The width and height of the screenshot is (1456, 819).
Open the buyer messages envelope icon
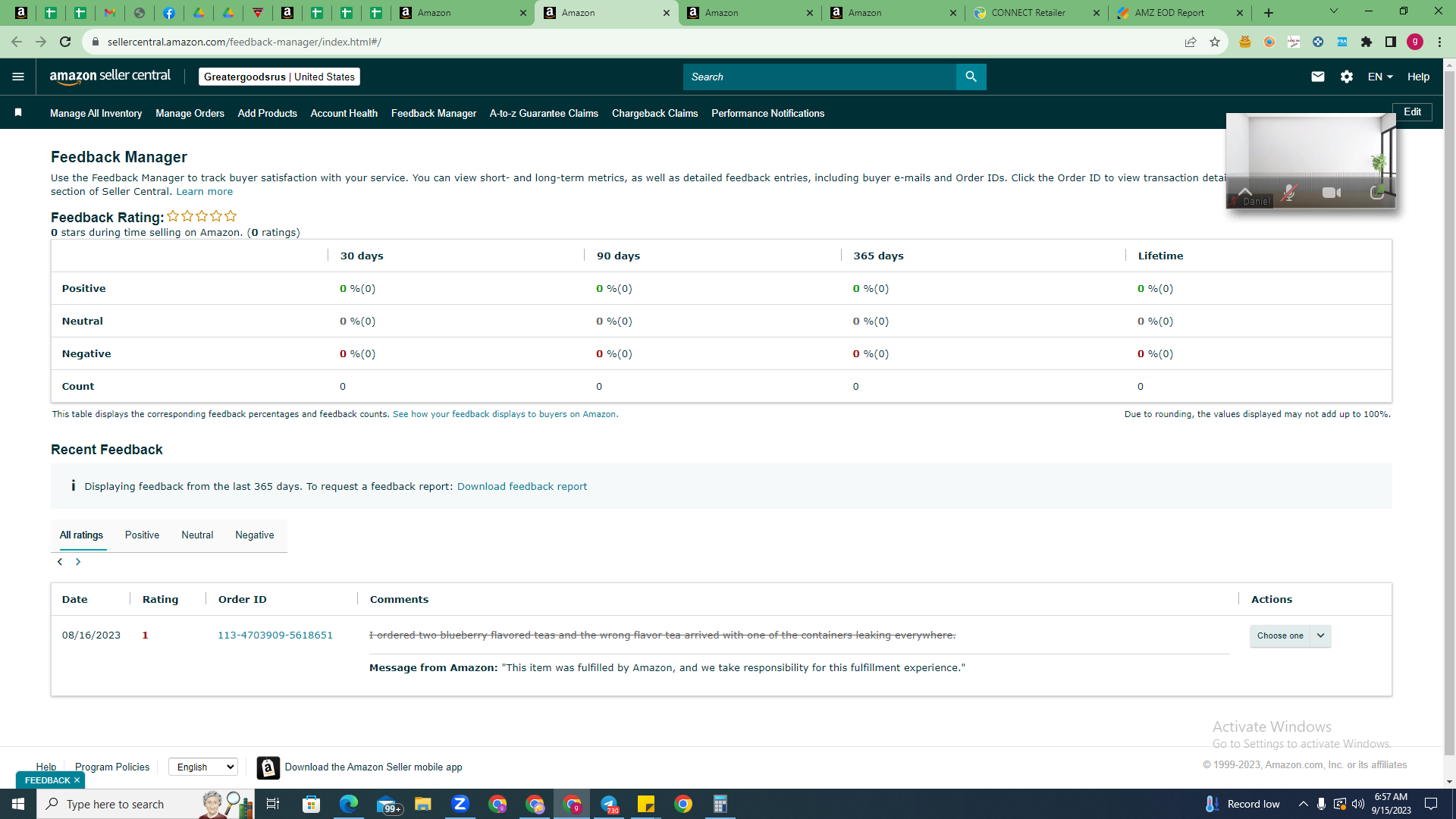pyautogui.click(x=1318, y=77)
